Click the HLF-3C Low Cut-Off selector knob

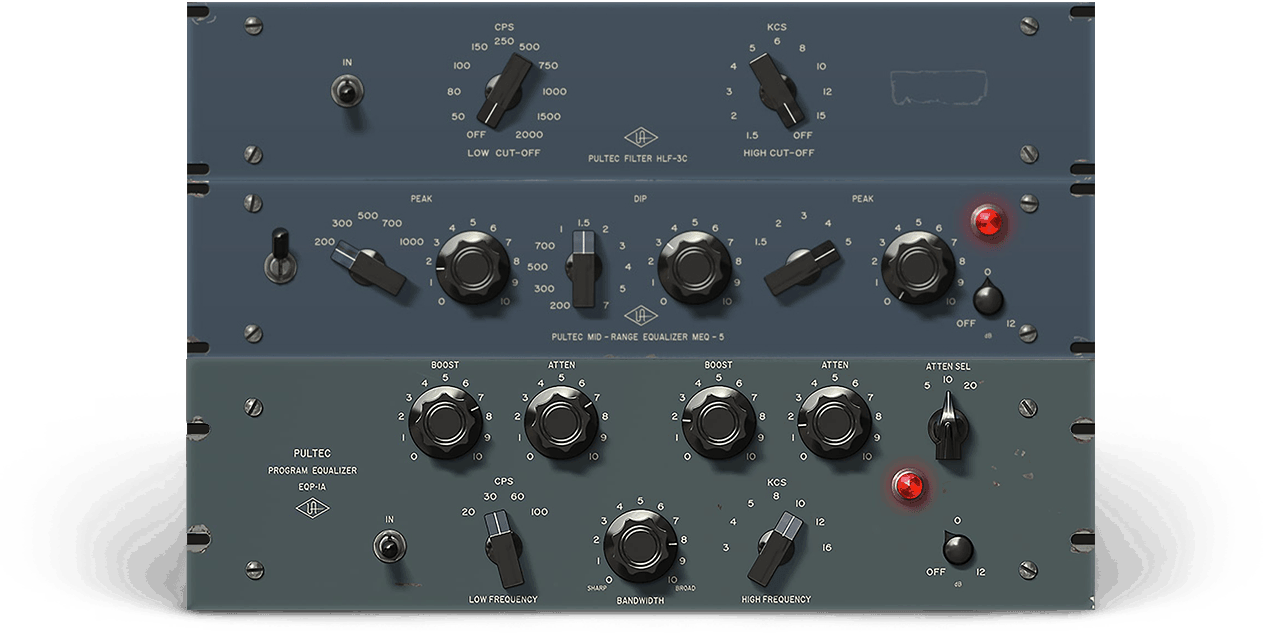tap(505, 91)
